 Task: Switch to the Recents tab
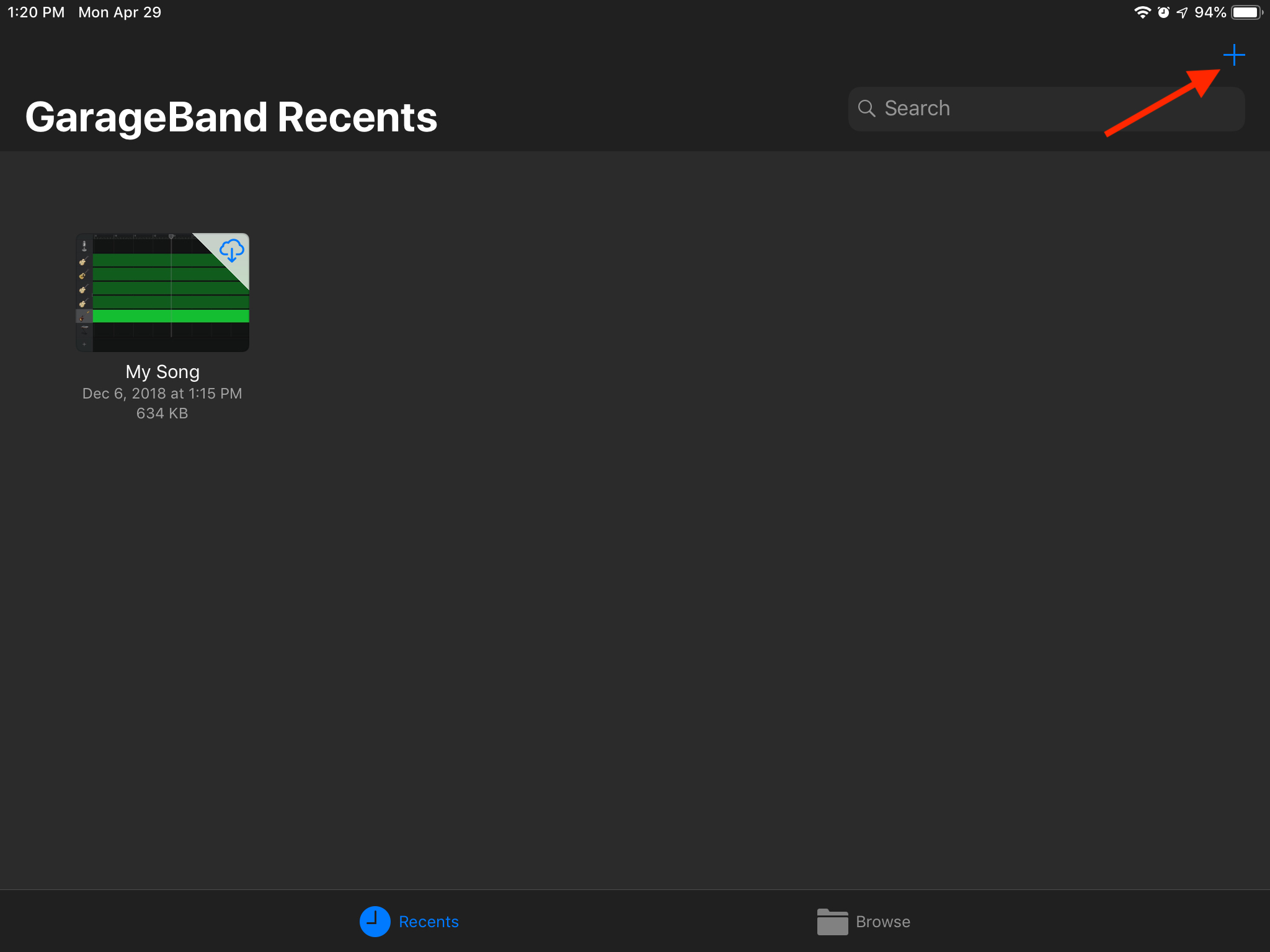[409, 922]
